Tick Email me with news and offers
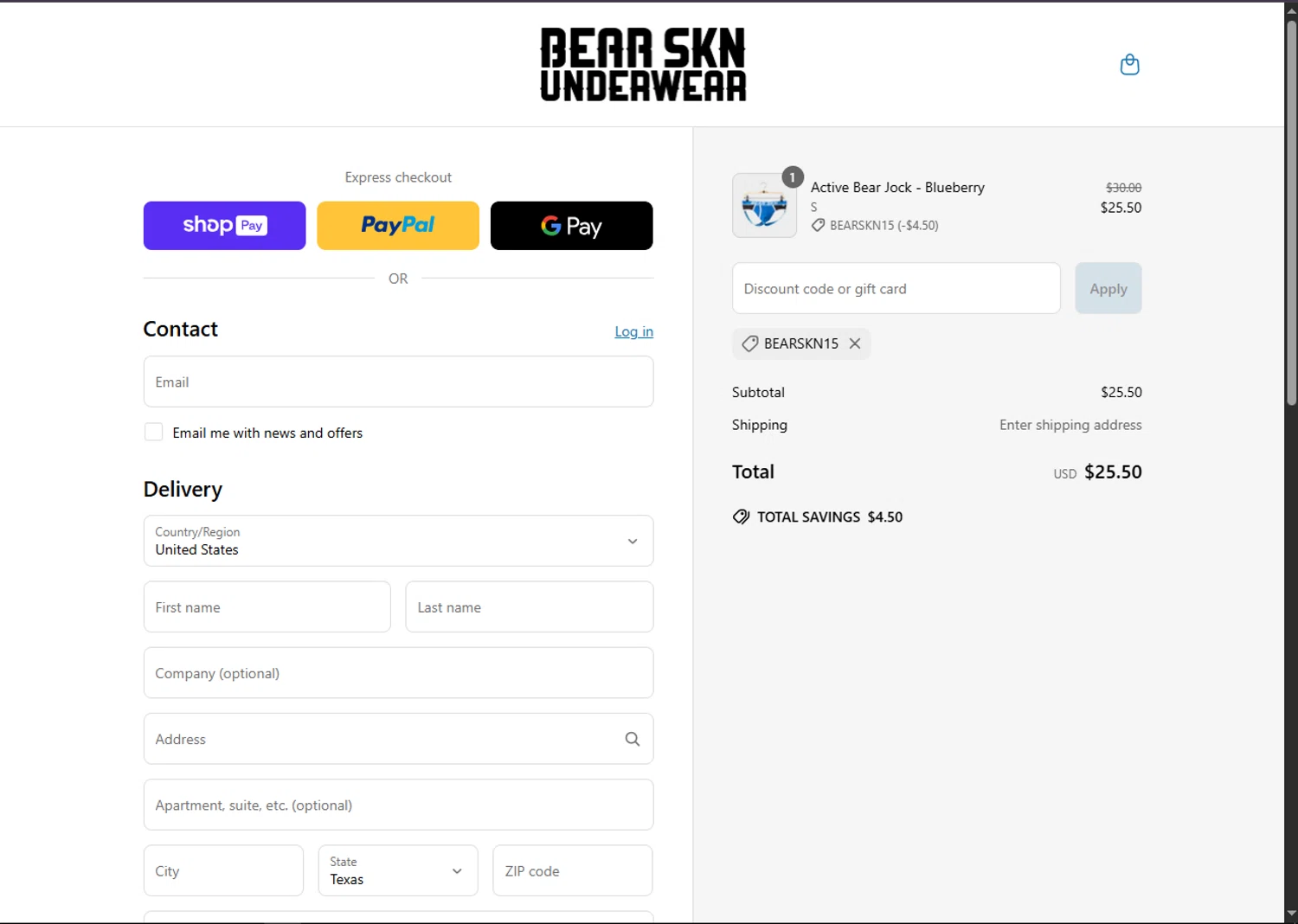Viewport: 1298px width, 924px height. [x=153, y=432]
